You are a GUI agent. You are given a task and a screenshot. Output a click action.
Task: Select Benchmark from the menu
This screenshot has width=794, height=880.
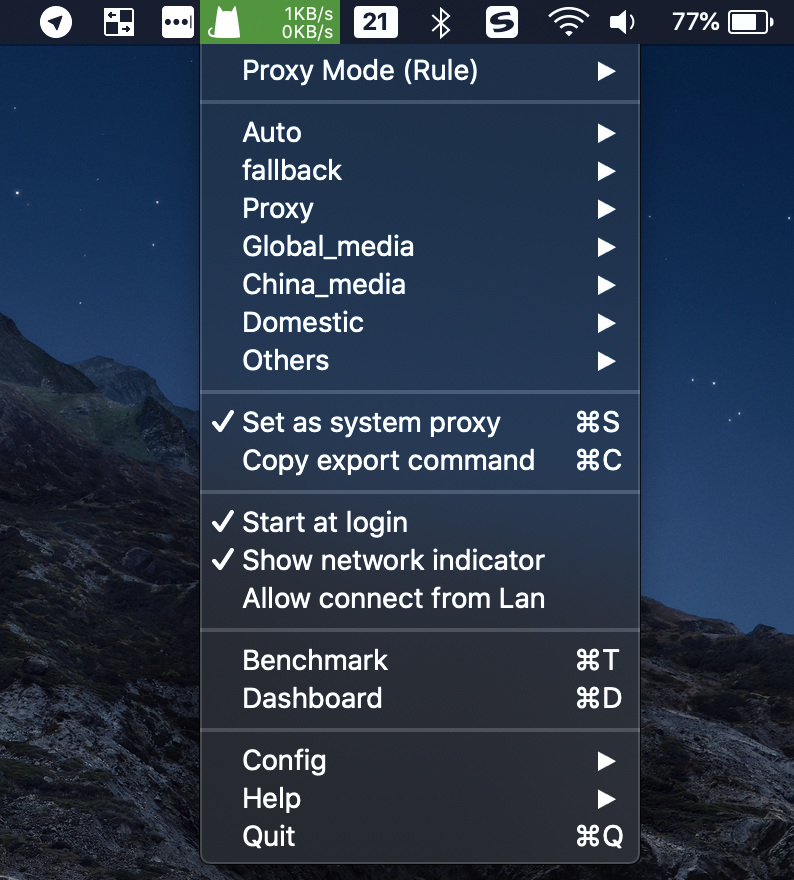(315, 661)
